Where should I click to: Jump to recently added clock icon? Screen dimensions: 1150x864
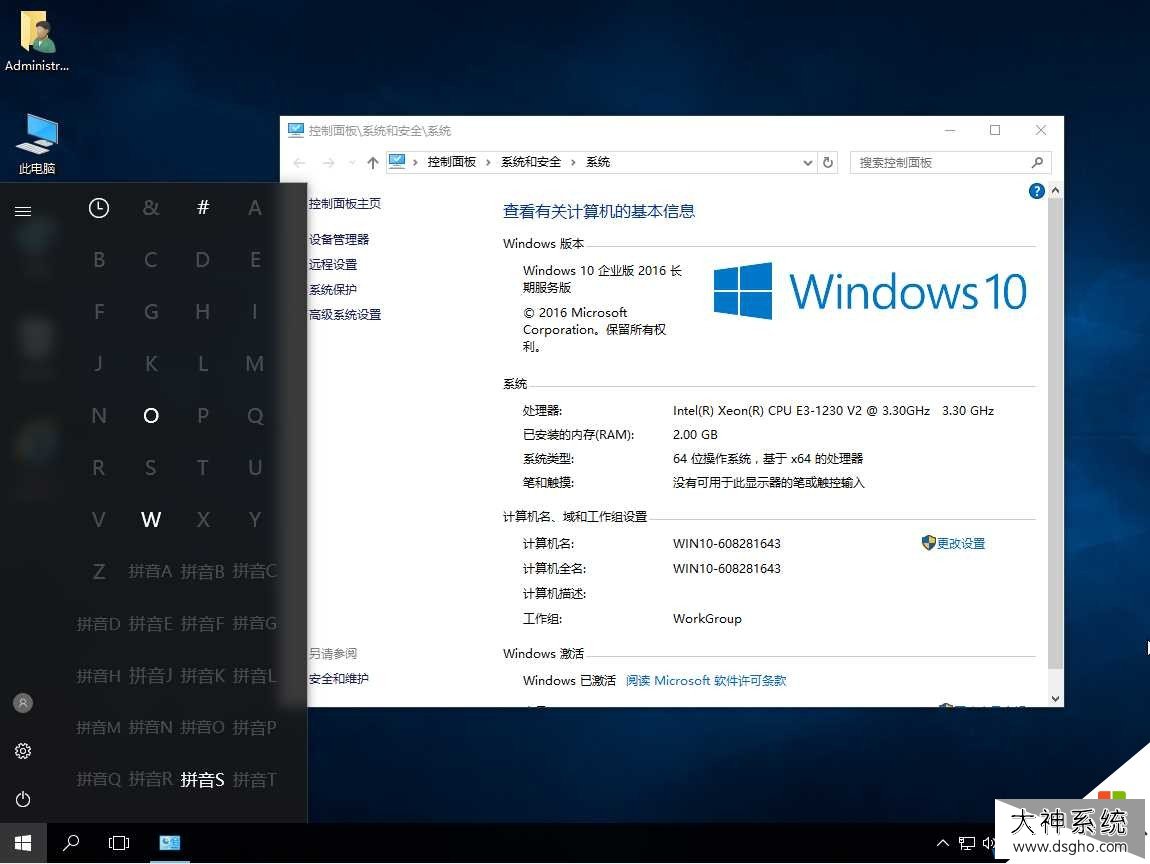98,208
